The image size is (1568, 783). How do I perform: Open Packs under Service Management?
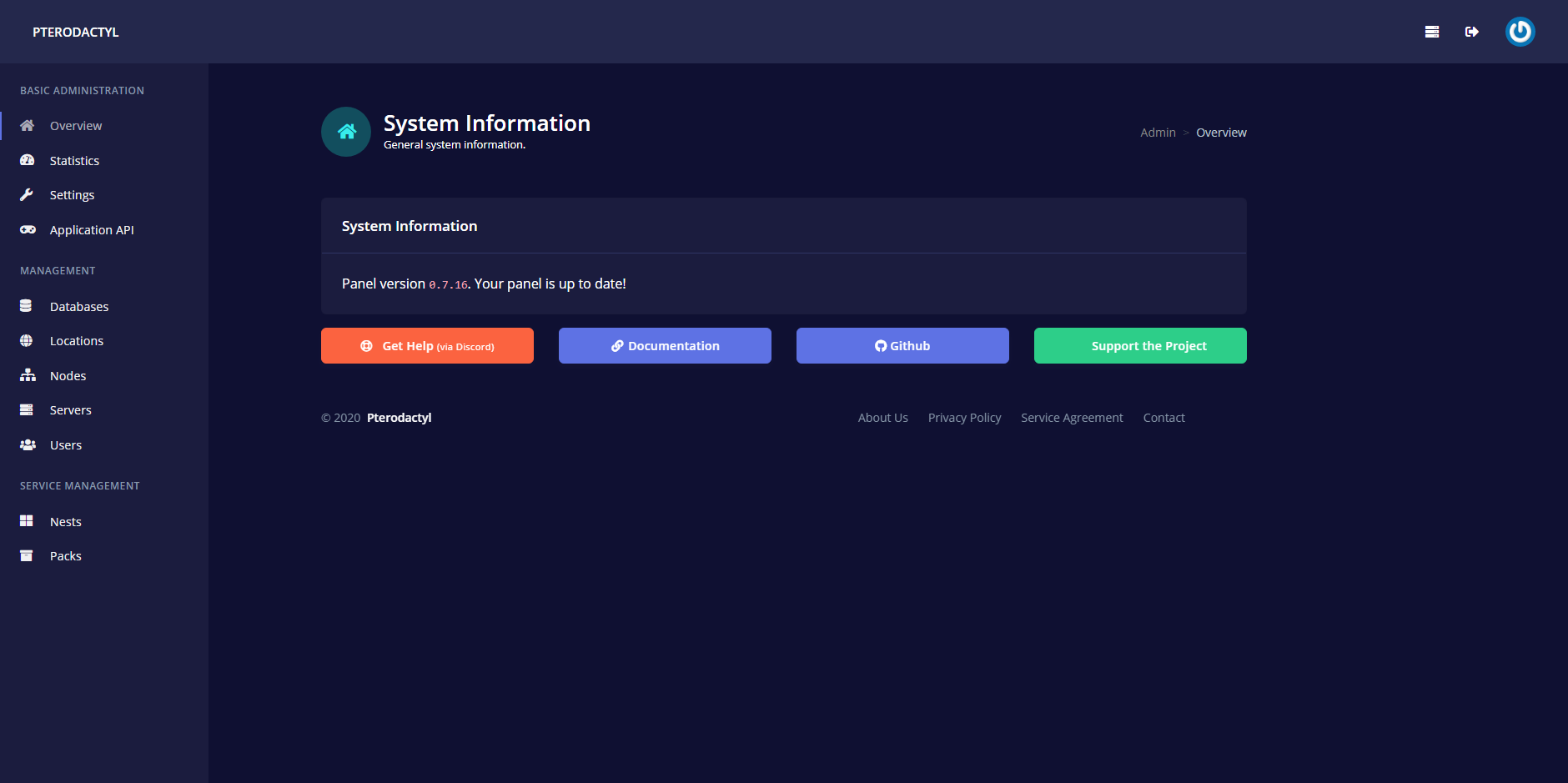coord(104,556)
